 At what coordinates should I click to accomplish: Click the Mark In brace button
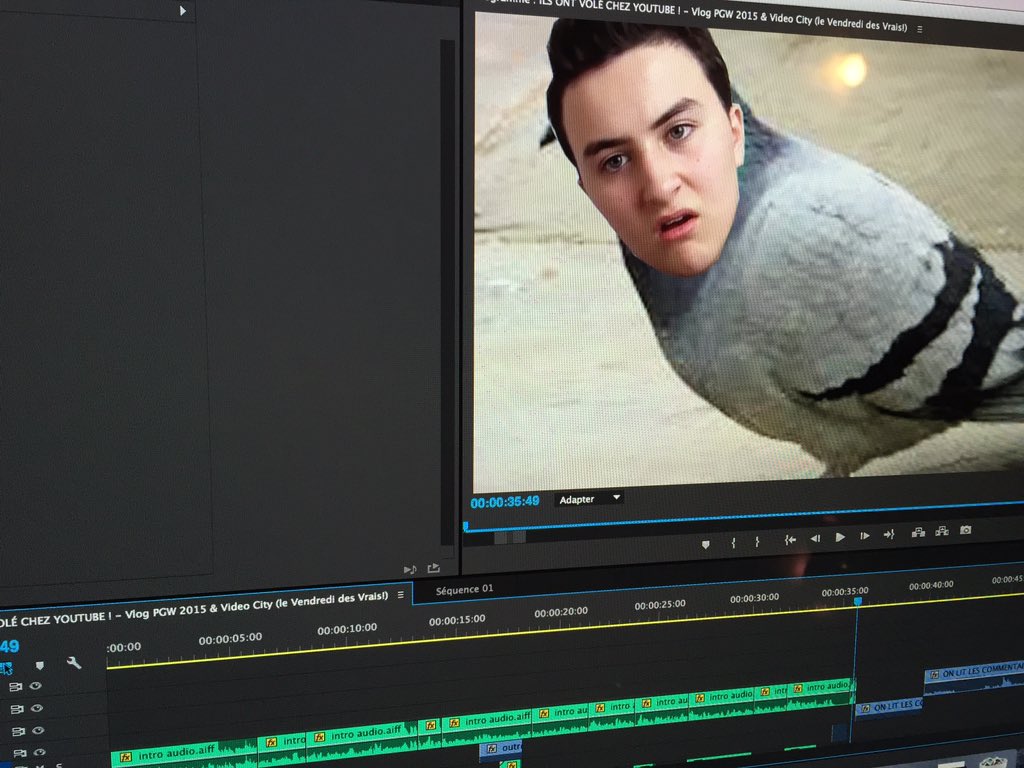(x=733, y=542)
